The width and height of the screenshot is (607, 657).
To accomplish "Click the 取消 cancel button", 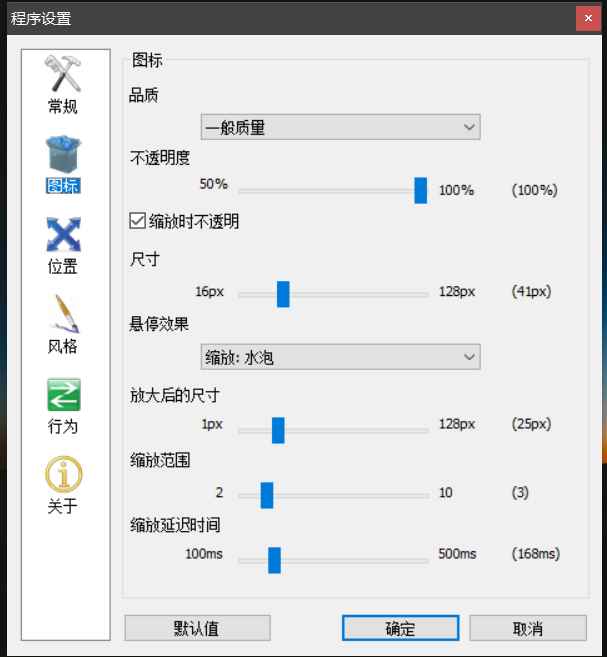I will pyautogui.click(x=527, y=628).
